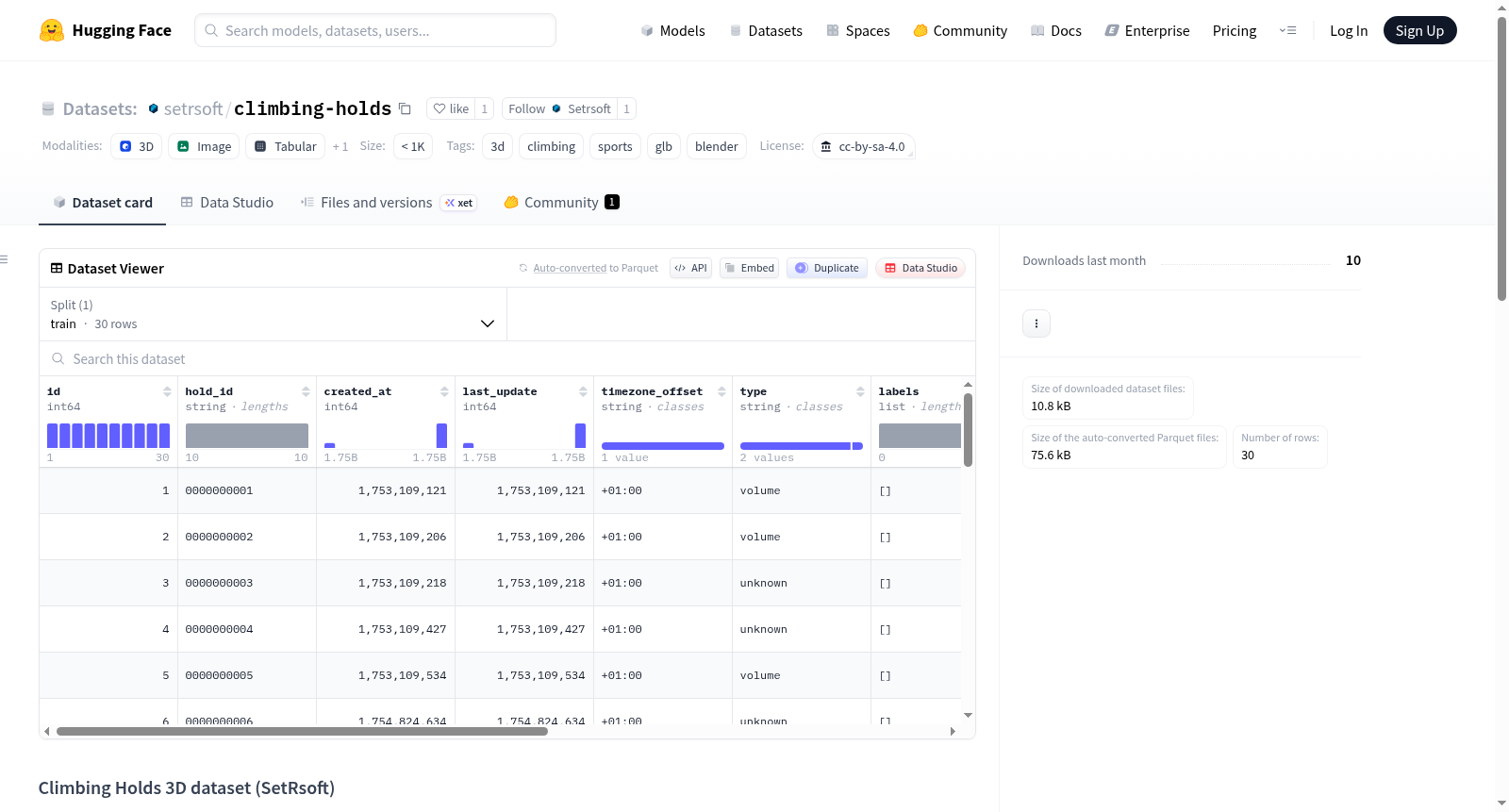Click the Duplicate button
The width and height of the screenshot is (1509, 812).
pos(827,268)
